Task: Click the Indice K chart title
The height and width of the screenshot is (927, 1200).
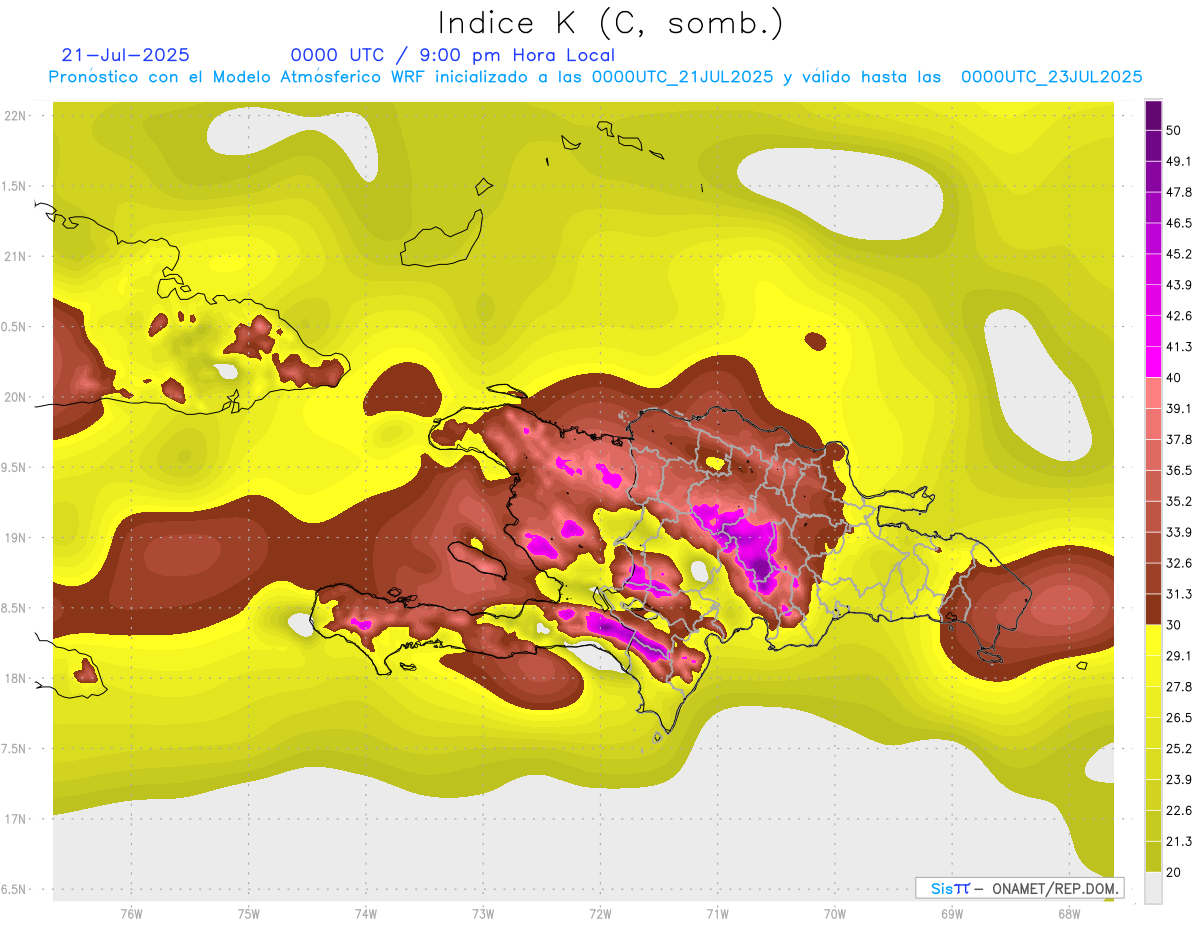Action: point(610,23)
